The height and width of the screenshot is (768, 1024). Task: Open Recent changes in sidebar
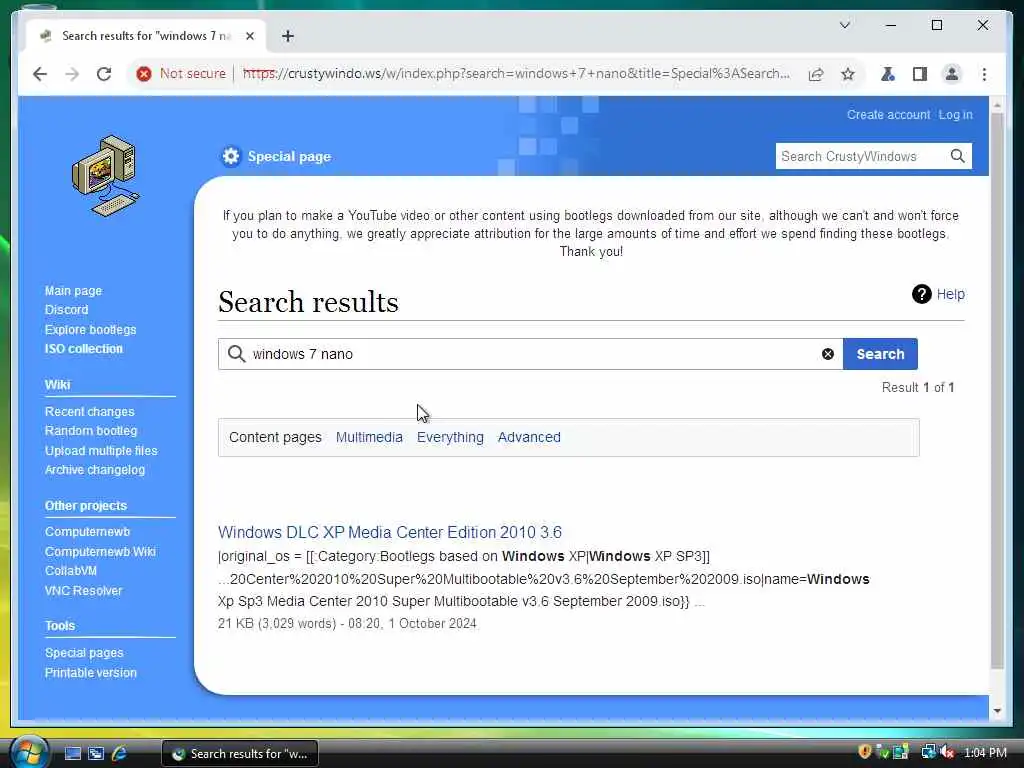point(89,411)
